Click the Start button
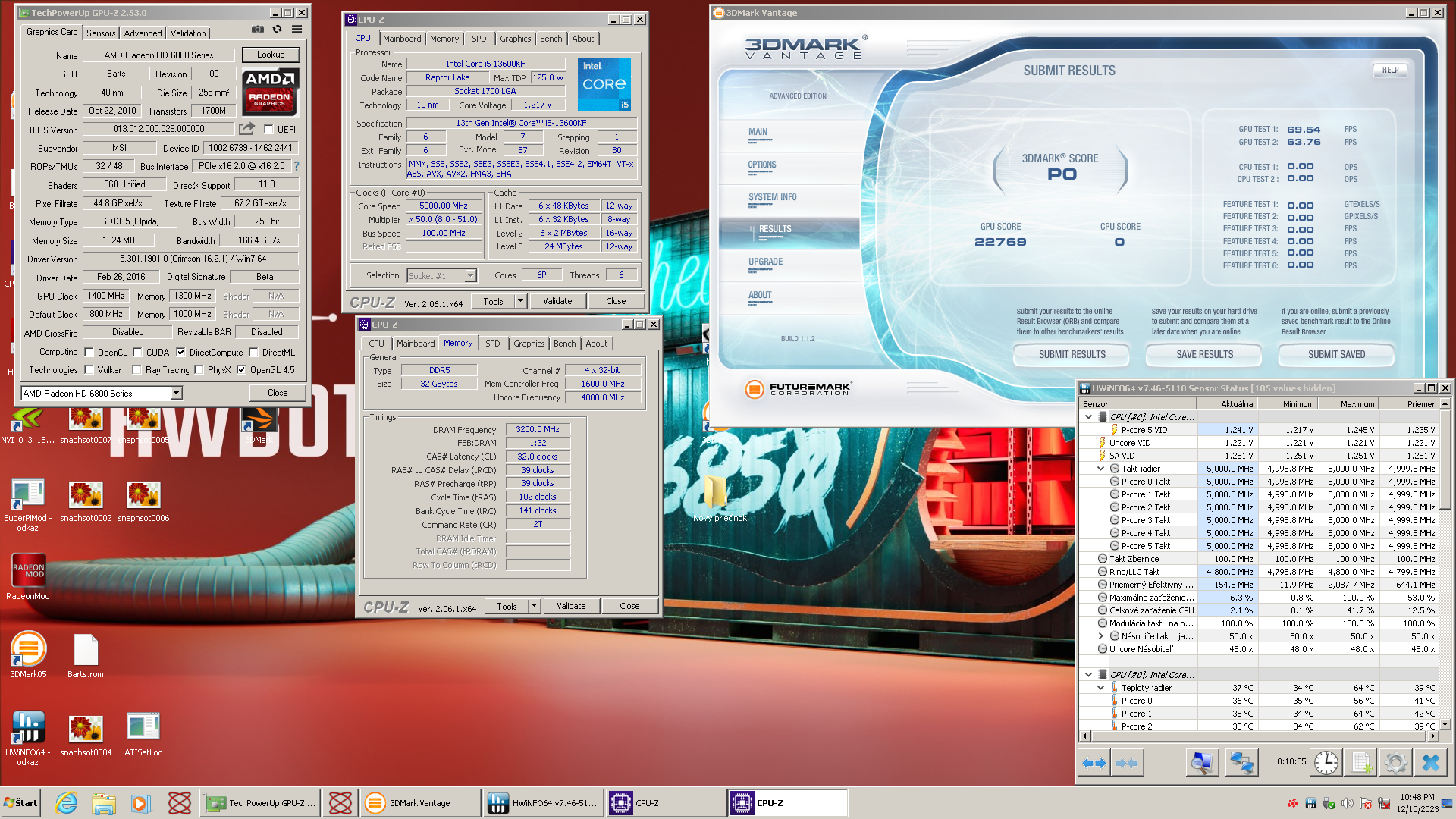1456x819 pixels. click(x=21, y=803)
